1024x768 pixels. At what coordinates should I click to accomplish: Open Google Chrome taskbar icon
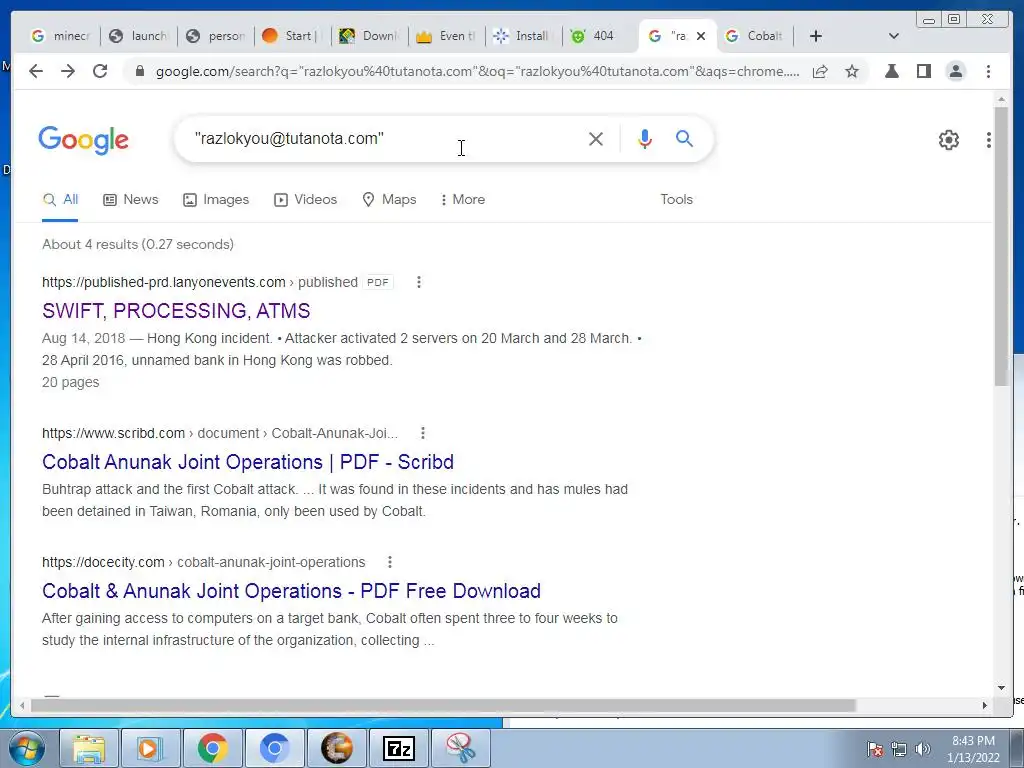click(212, 748)
